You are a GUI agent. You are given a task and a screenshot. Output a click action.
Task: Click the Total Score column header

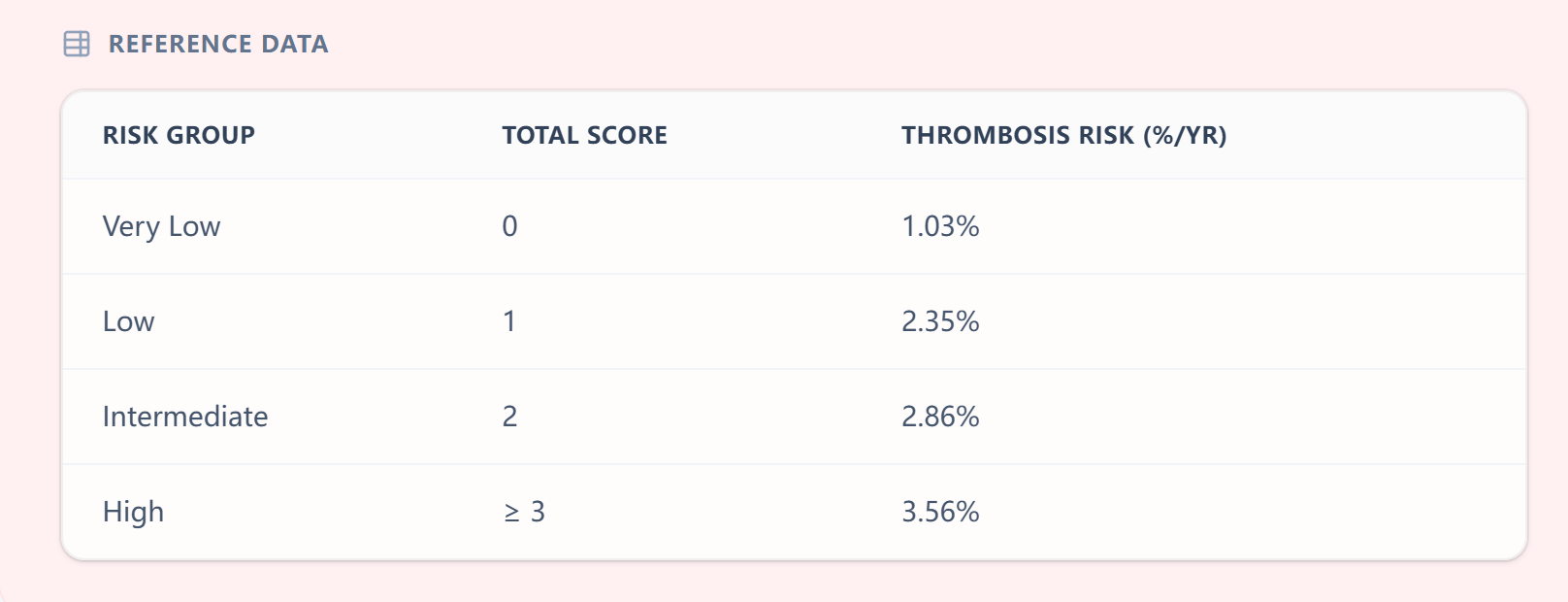pos(584,135)
